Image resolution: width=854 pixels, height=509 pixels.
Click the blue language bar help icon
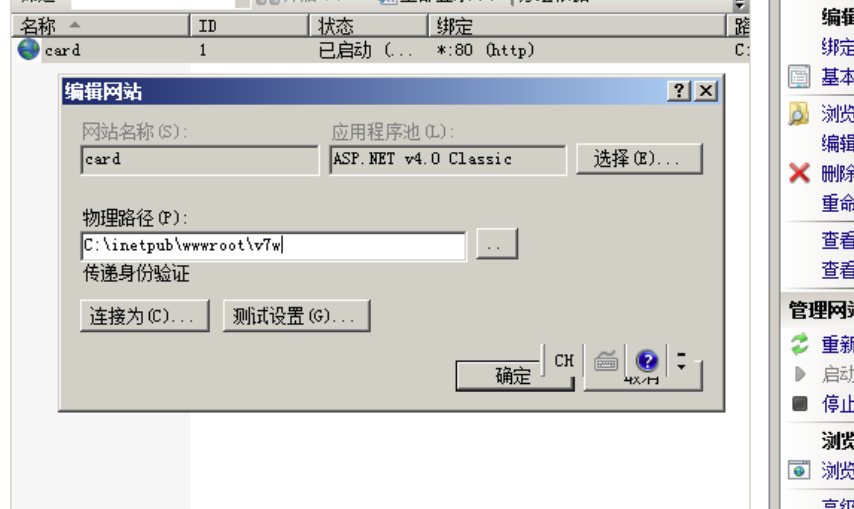(x=646, y=360)
